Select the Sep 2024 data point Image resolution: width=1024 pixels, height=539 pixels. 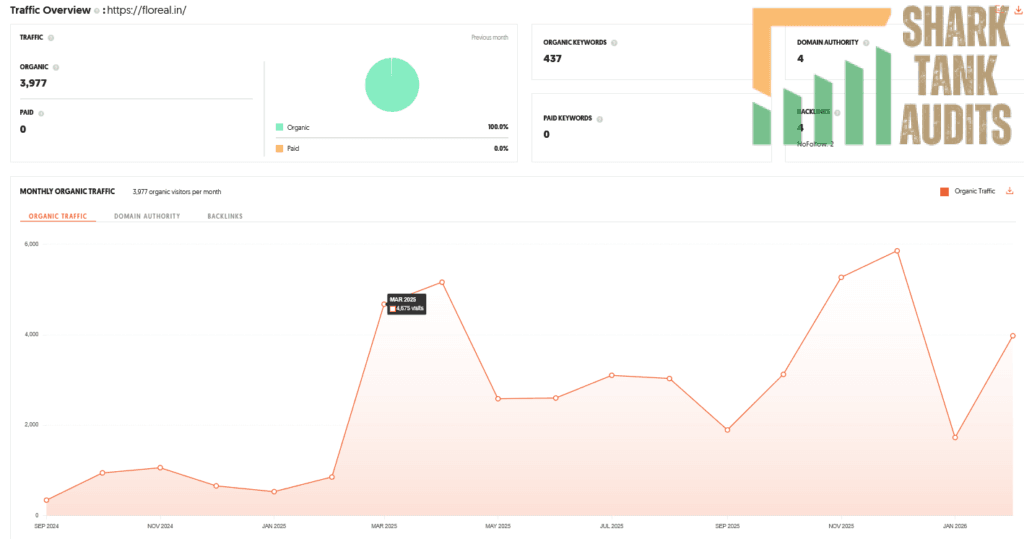(46, 500)
